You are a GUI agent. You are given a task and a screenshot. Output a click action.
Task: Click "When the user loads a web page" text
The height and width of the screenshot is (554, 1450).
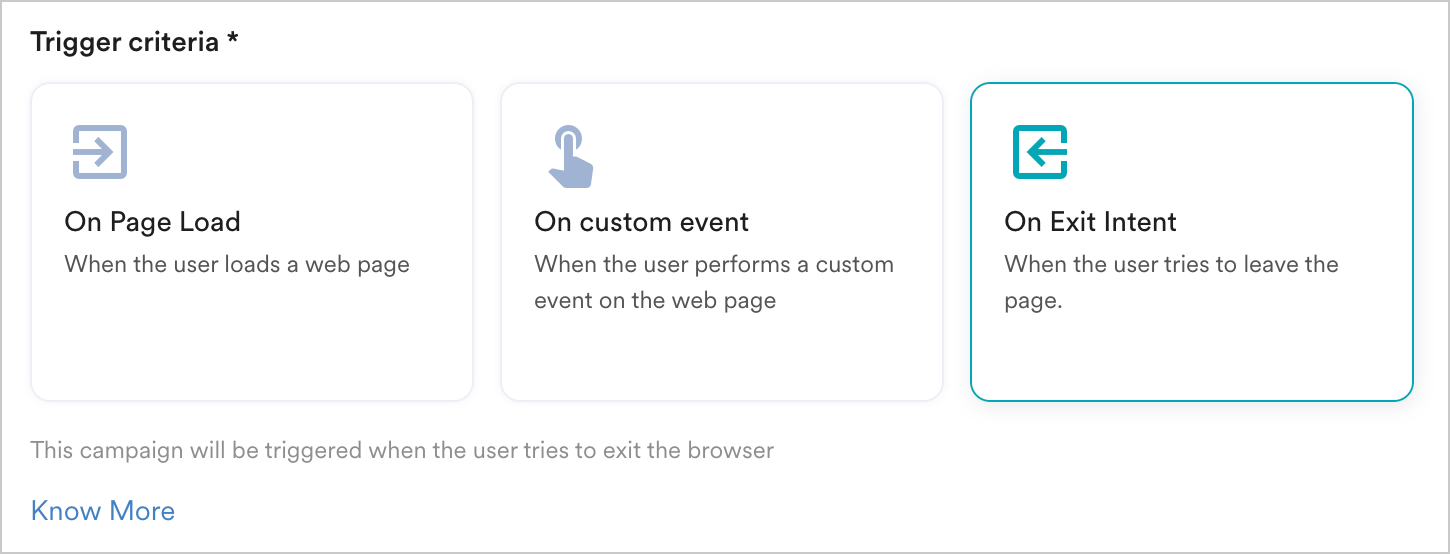pos(237,265)
